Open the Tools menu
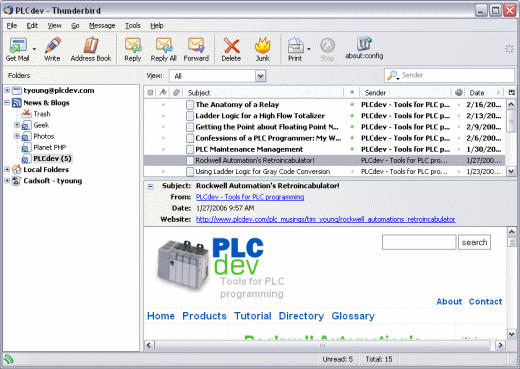The image size is (520, 369). pos(133,26)
